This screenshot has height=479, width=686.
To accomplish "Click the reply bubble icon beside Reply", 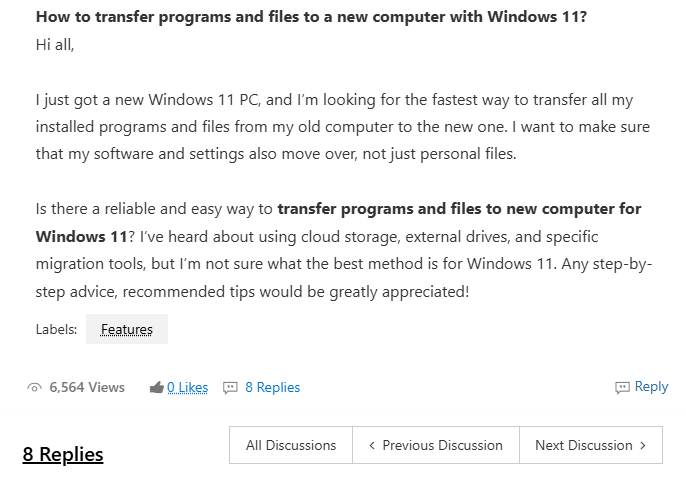I will click(622, 387).
